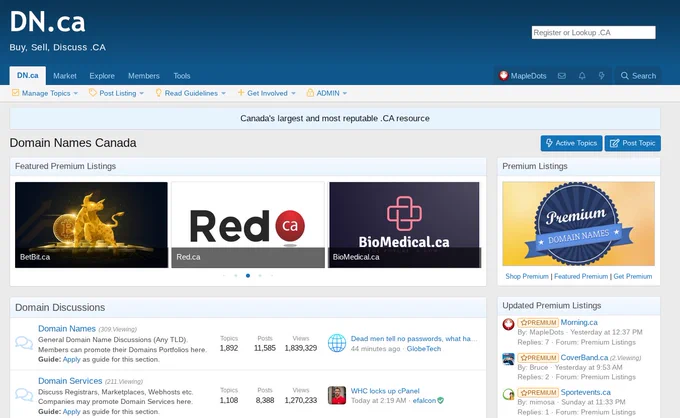This screenshot has width=680, height=418.
Task: Select the fourth carousel dot
Action: pyautogui.click(x=260, y=275)
